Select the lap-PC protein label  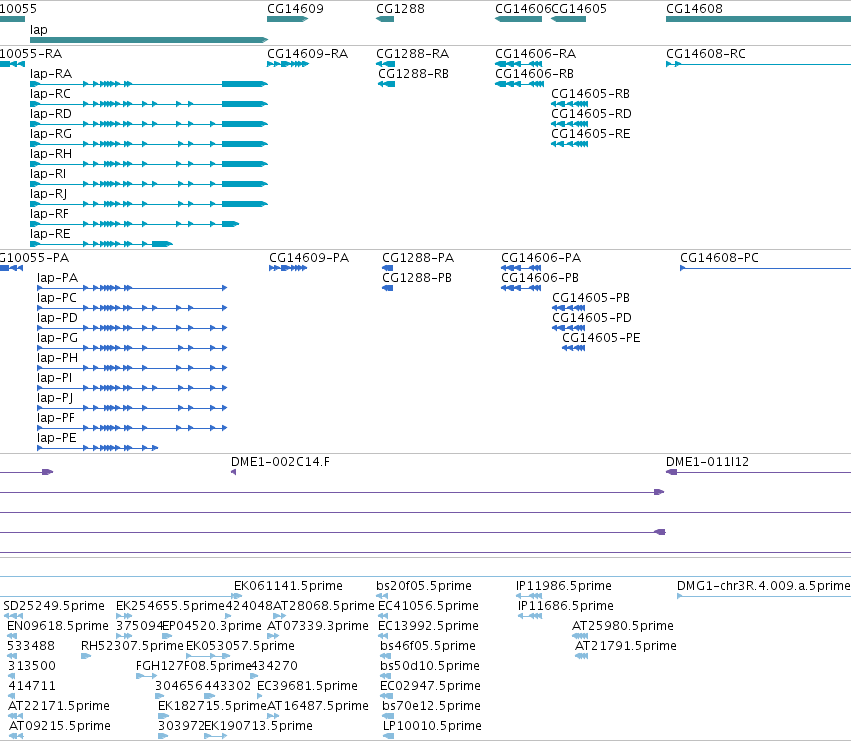click(x=57, y=298)
